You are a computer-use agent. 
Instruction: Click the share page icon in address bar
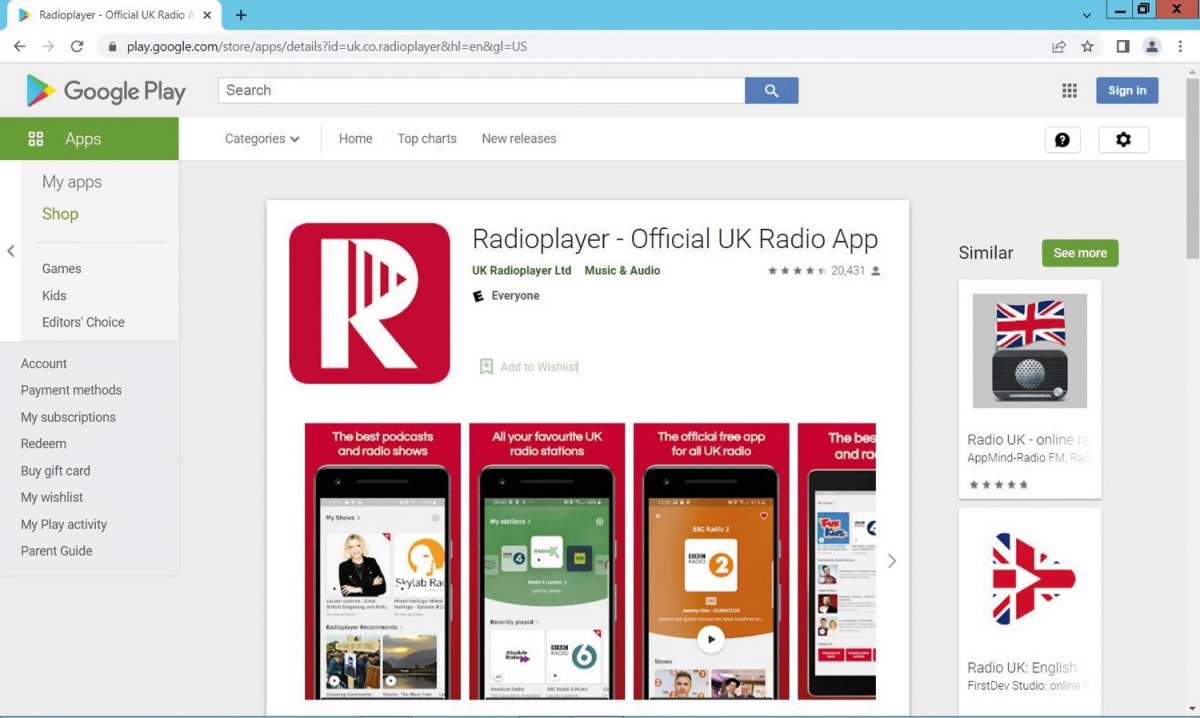1058,46
